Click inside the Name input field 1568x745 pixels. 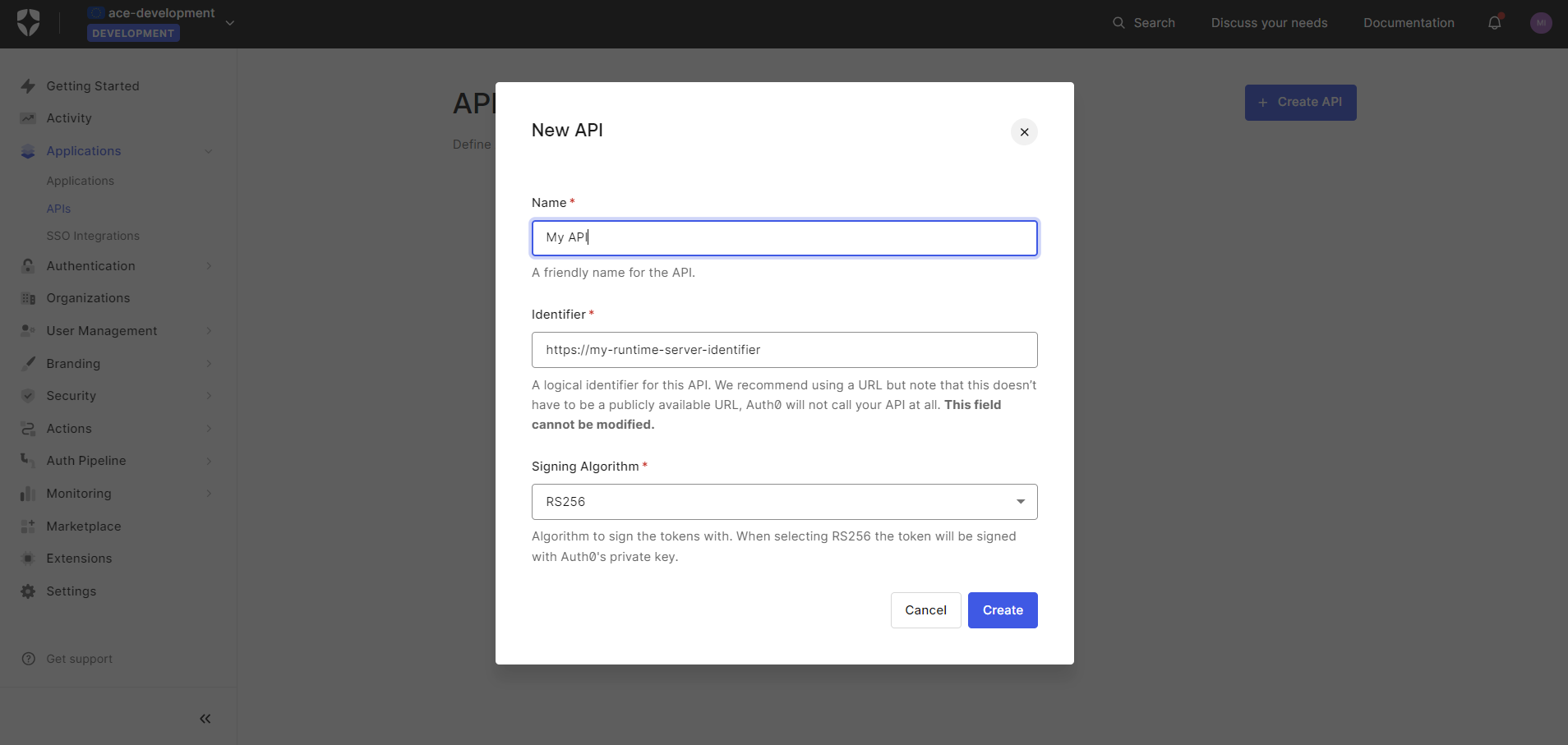pos(783,237)
